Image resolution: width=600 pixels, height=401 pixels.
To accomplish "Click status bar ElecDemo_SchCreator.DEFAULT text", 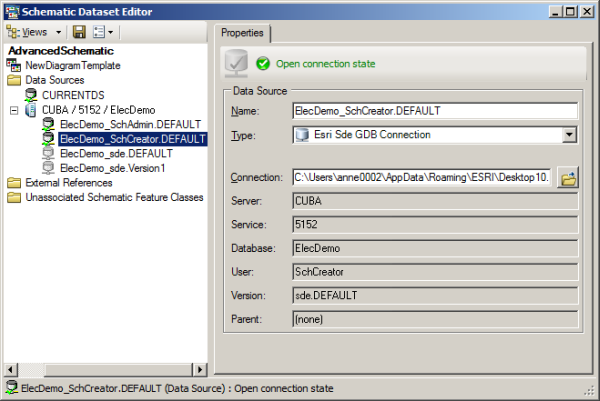I will click(x=91, y=388).
